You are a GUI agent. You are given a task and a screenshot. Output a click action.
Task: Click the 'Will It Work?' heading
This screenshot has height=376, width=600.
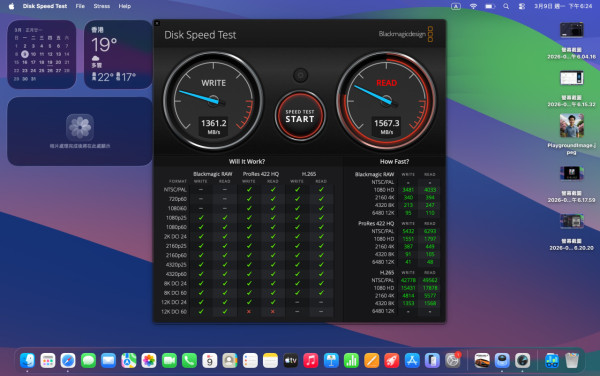(x=247, y=161)
